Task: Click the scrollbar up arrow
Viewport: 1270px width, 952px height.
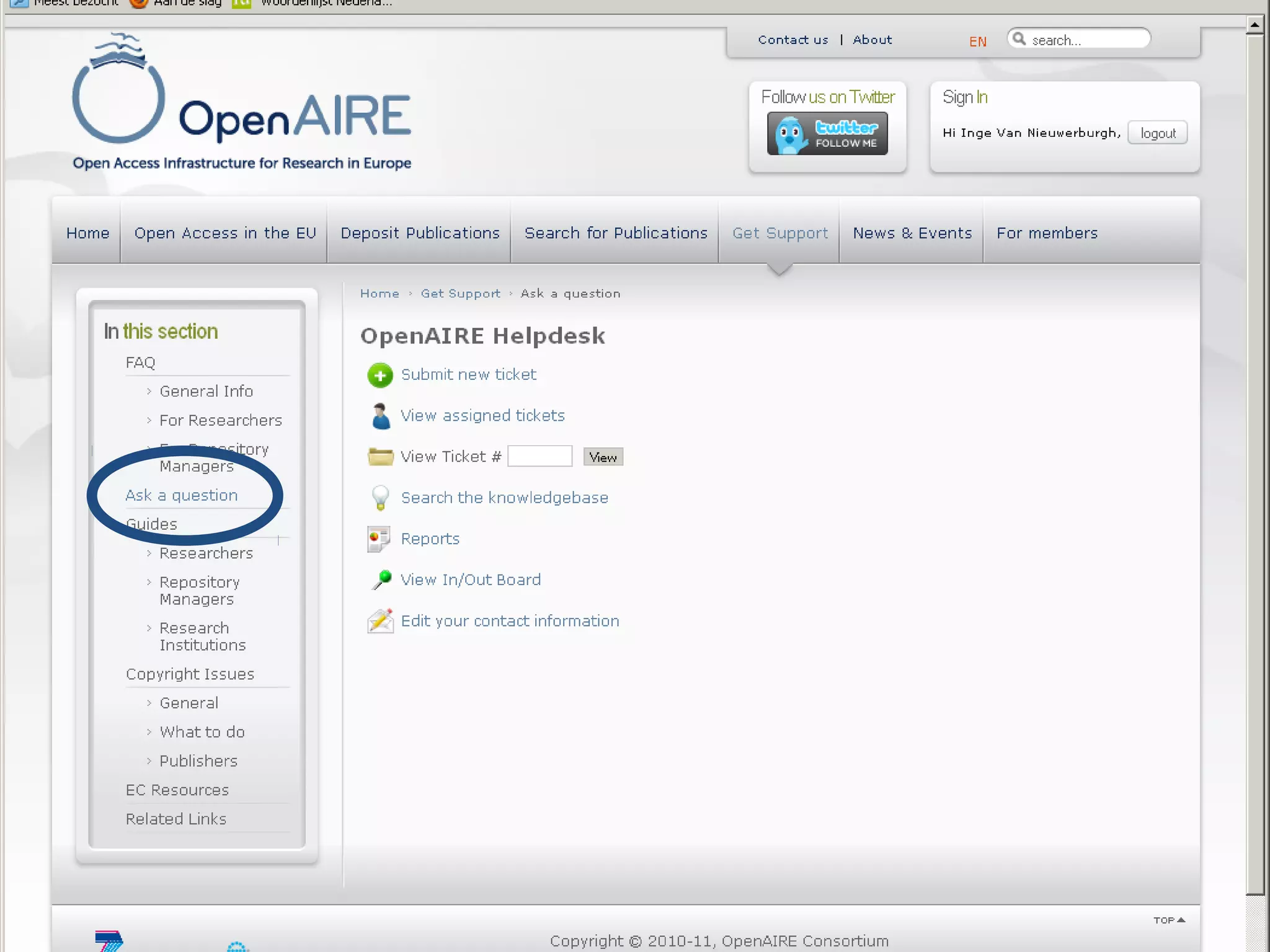Action: pyautogui.click(x=1254, y=25)
